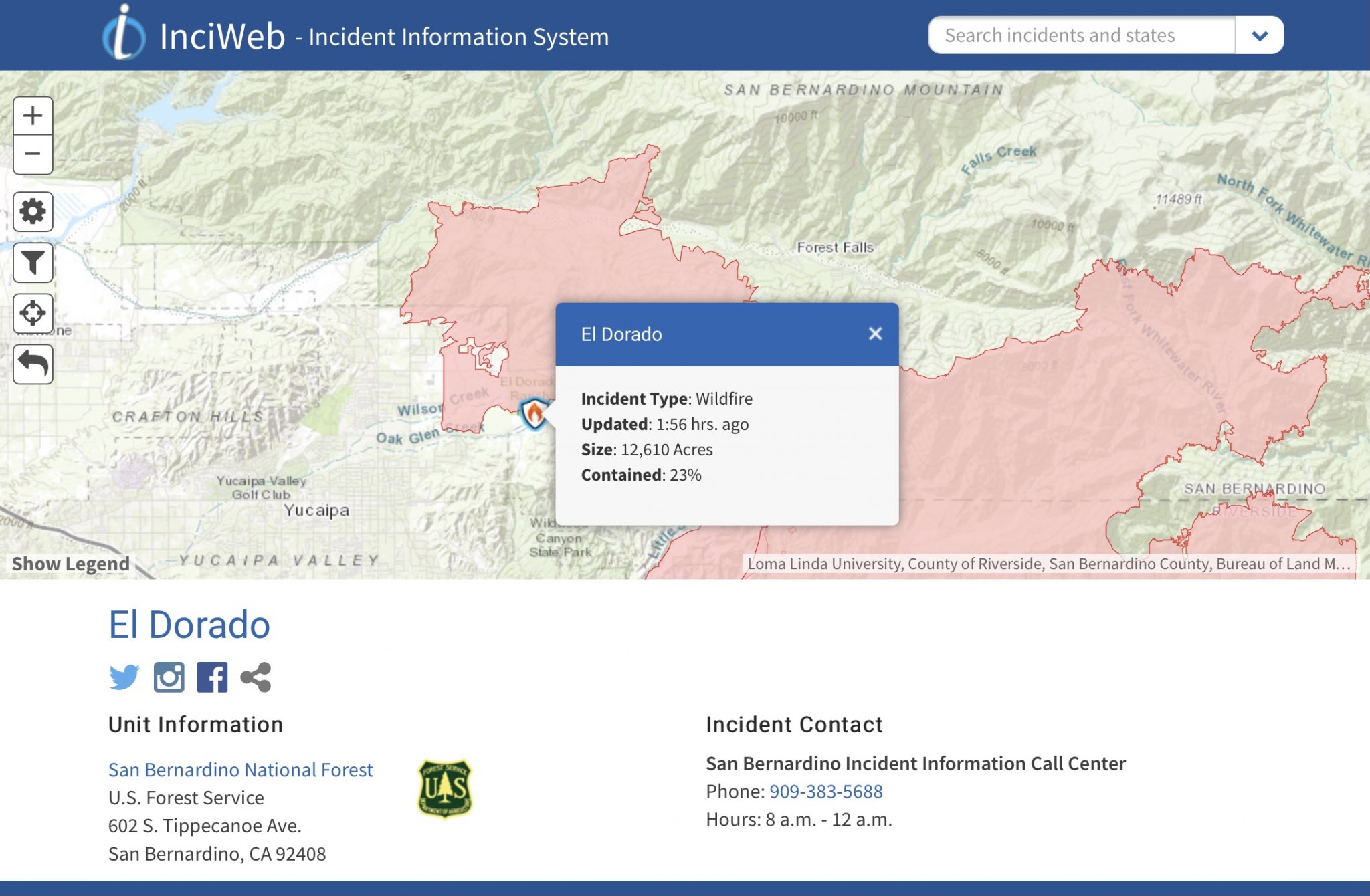This screenshot has width=1370, height=896.
Task: Open the El Dorado Twitter page
Action: coord(124,677)
